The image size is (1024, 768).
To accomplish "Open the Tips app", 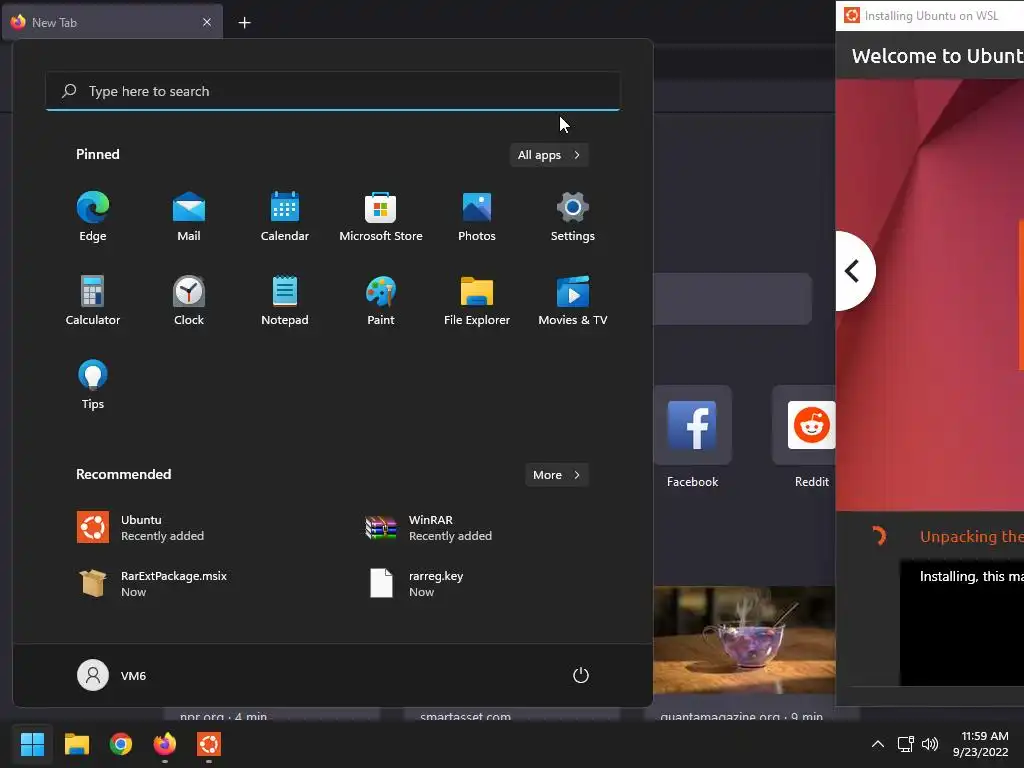I will (x=93, y=385).
